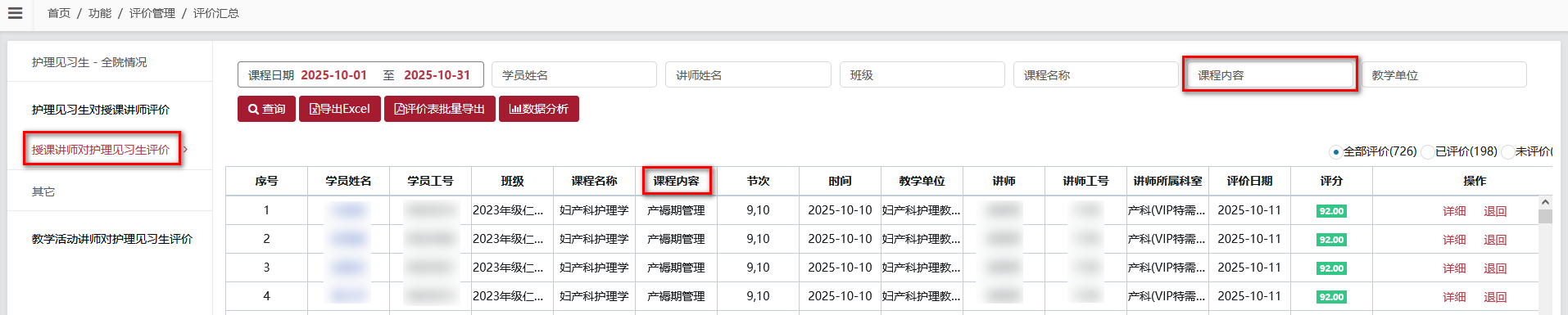Open 教学活动讲师对护理见习生评价 menu item
This screenshot has width=1568, height=315.
(112, 239)
